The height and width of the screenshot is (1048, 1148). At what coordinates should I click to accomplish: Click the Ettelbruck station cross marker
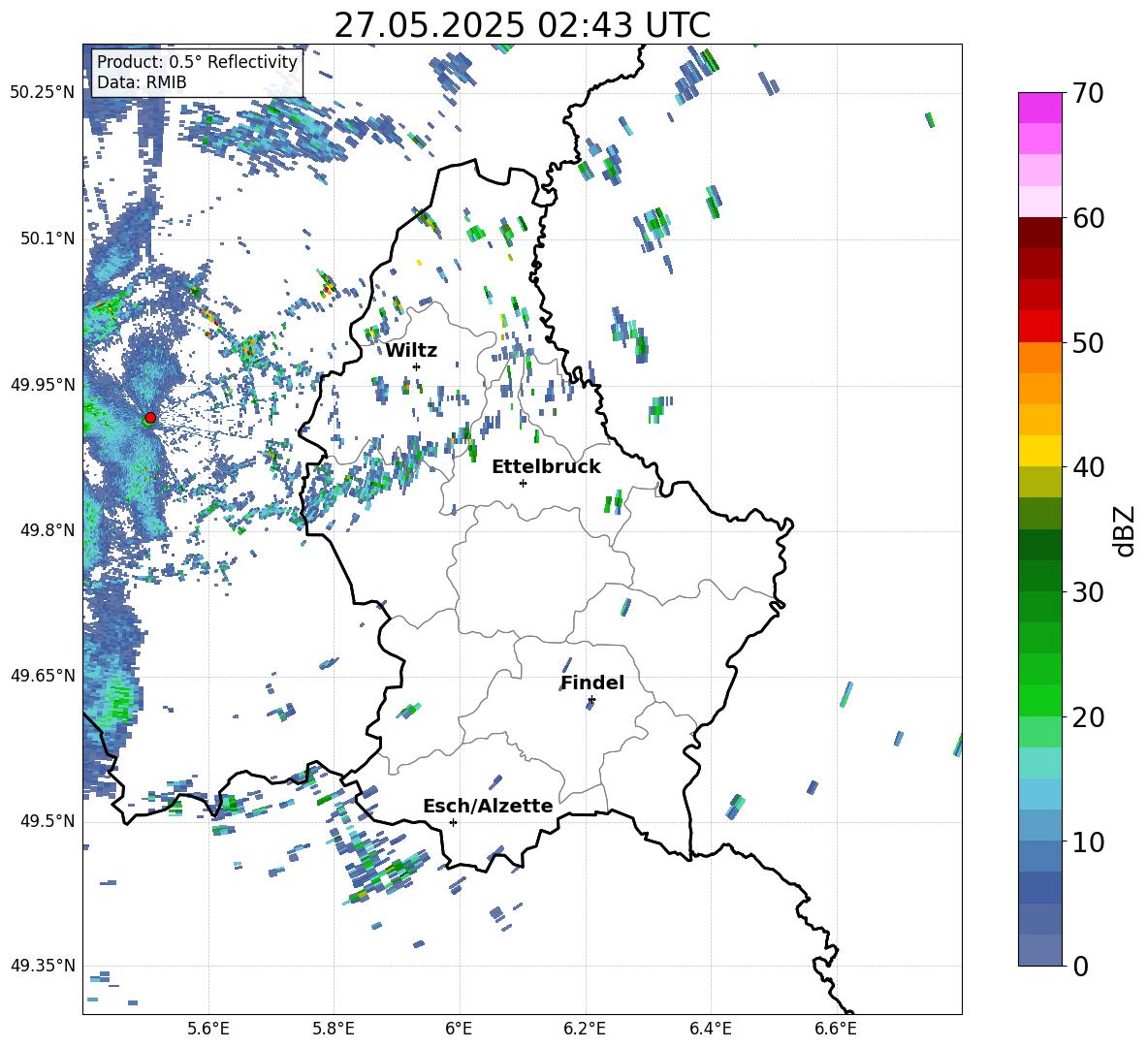[523, 483]
